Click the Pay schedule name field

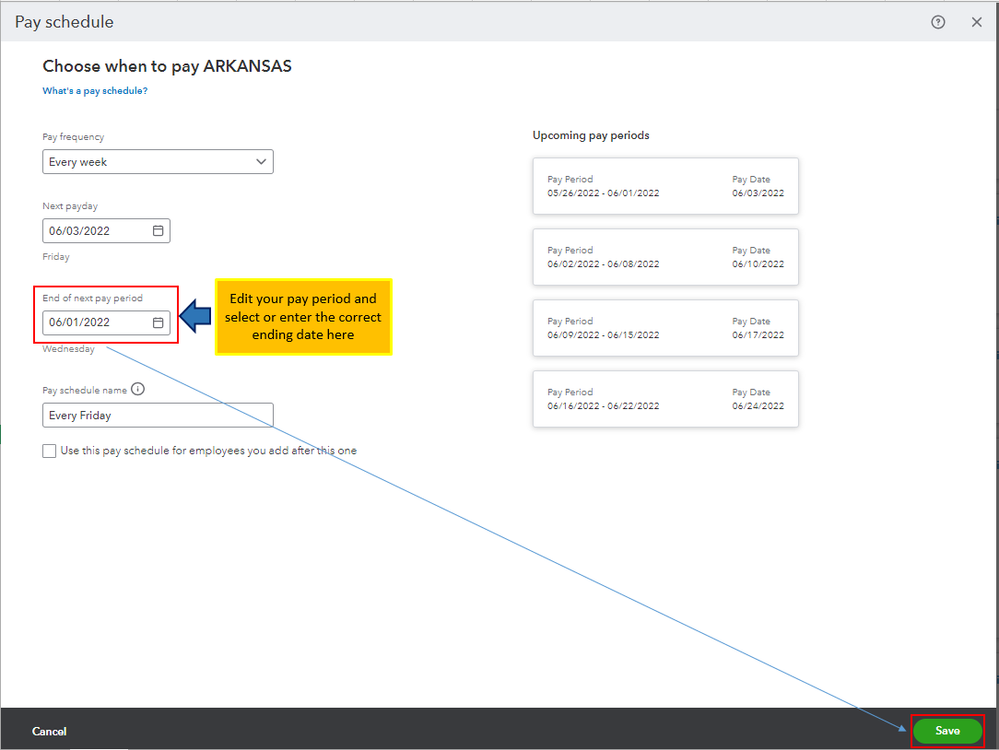pyautogui.click(x=158, y=415)
